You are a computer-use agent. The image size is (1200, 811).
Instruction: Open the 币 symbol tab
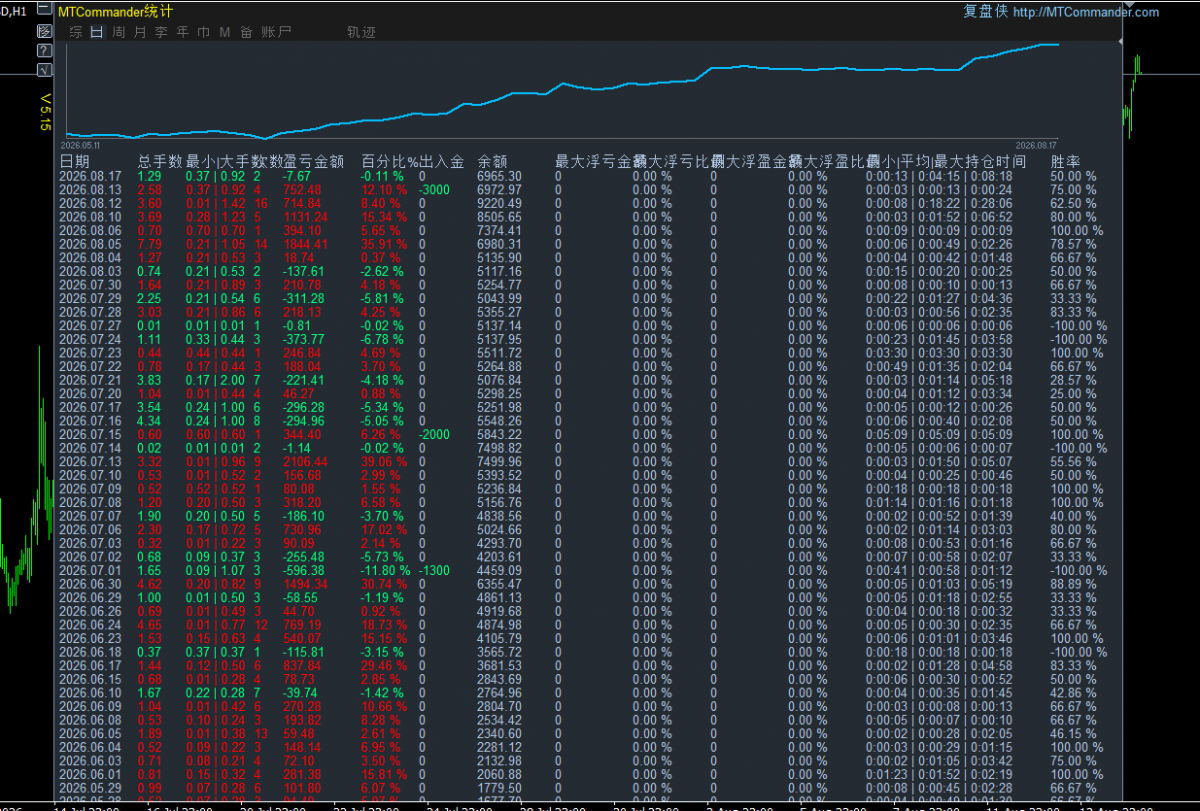click(x=203, y=32)
